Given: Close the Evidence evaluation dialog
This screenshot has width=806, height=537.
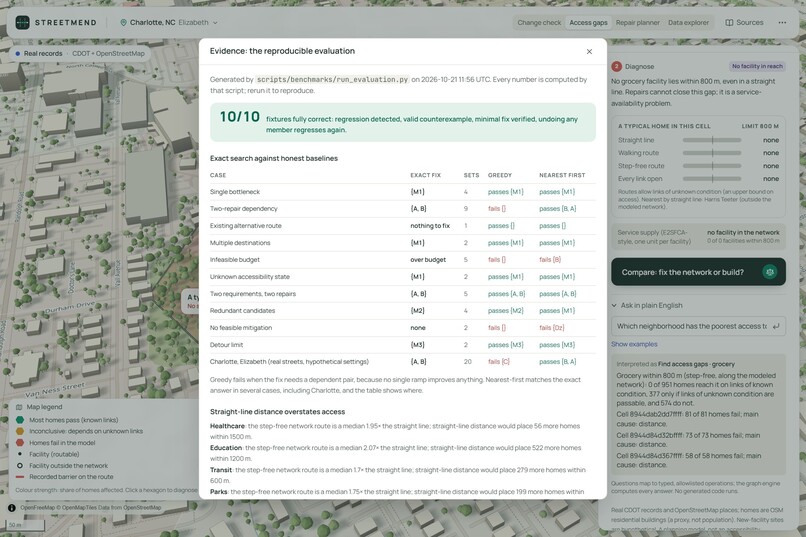Looking at the screenshot, I should pos(589,51).
